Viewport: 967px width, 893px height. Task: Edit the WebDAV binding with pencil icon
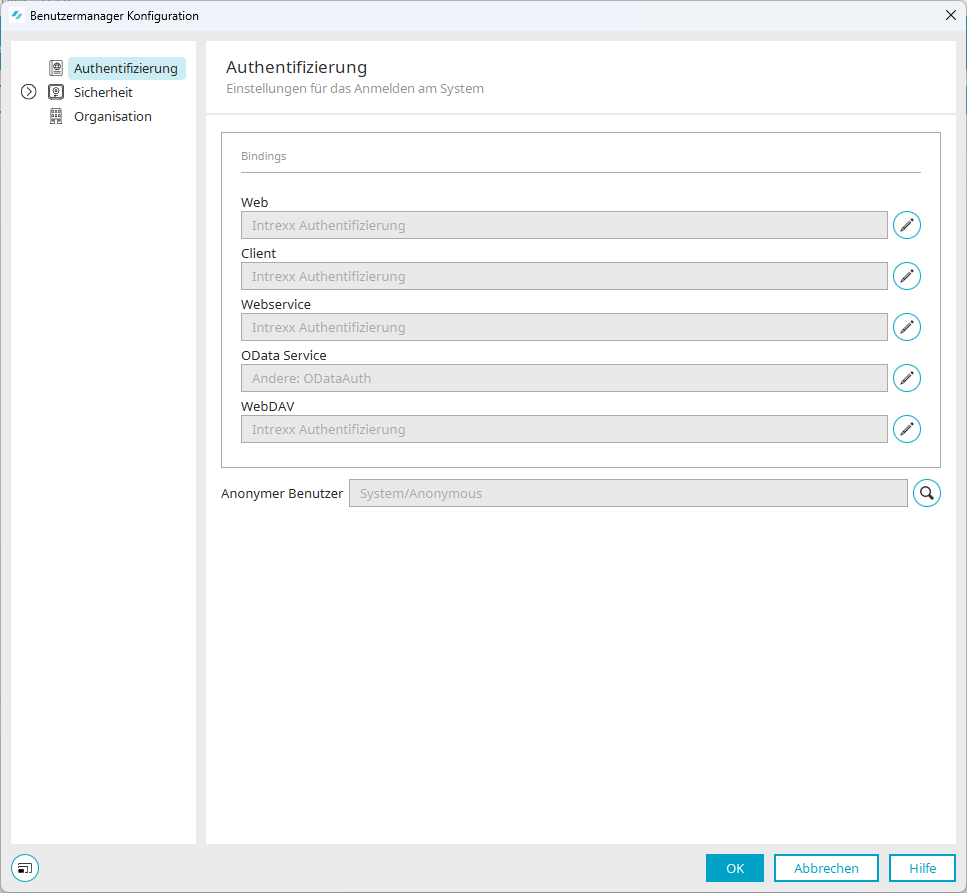click(906, 429)
